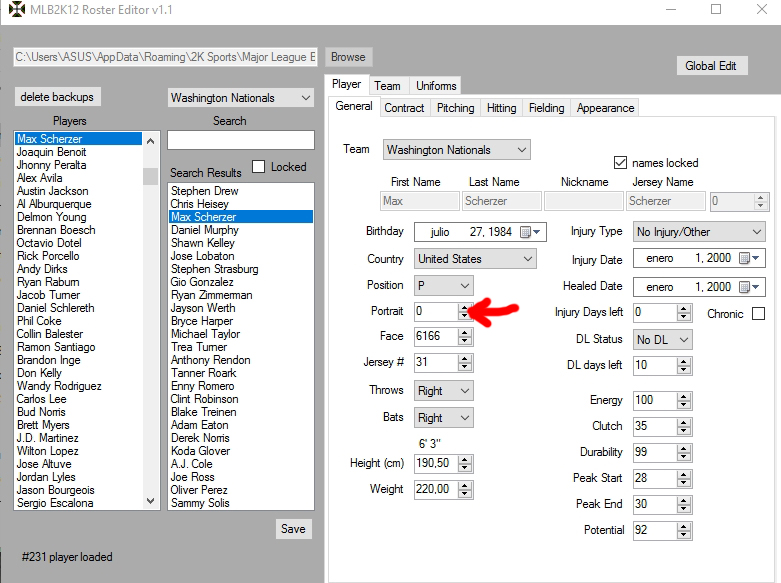Switch to the Pitching tab

(x=455, y=108)
